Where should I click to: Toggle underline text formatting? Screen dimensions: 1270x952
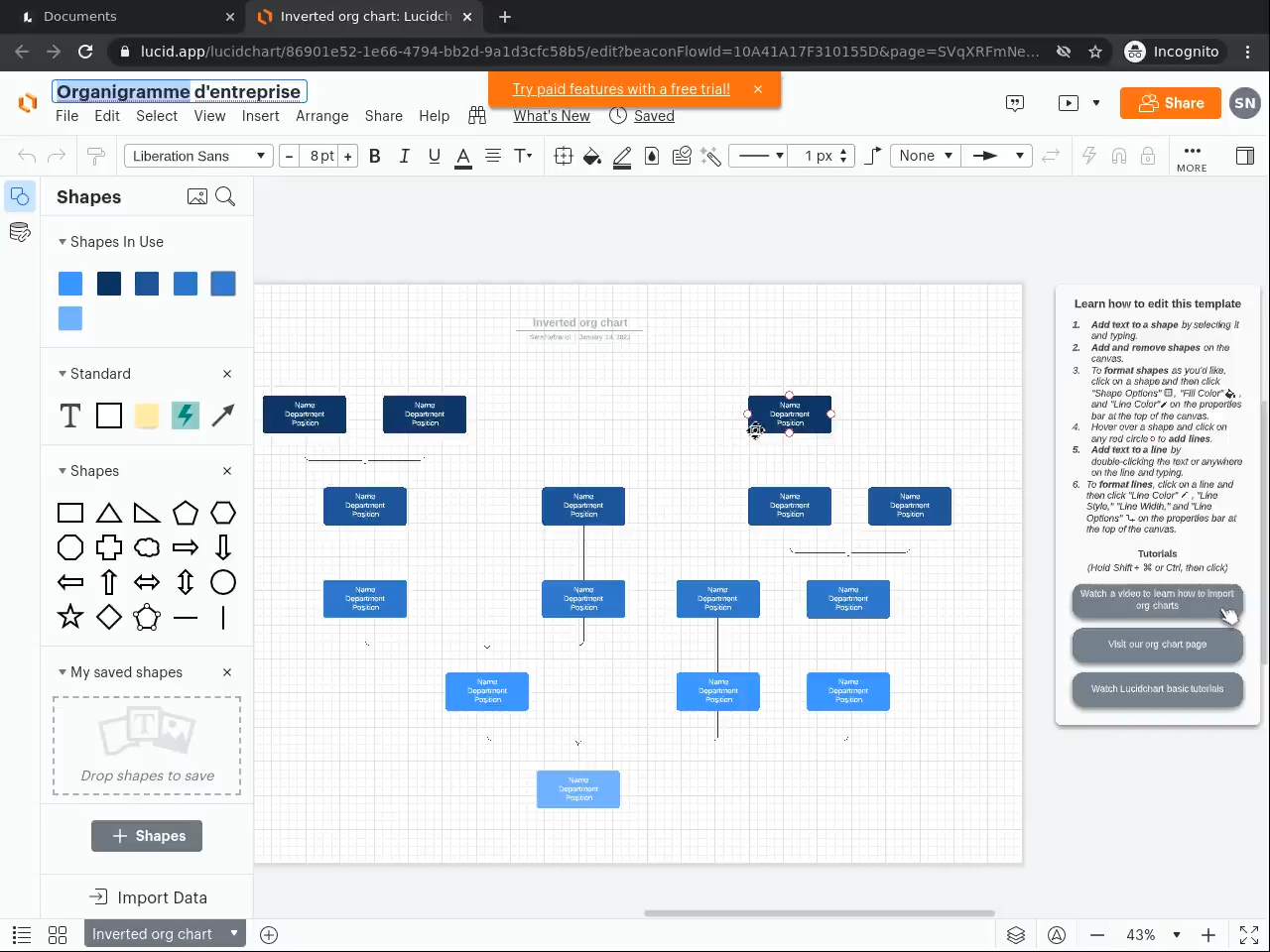[434, 156]
